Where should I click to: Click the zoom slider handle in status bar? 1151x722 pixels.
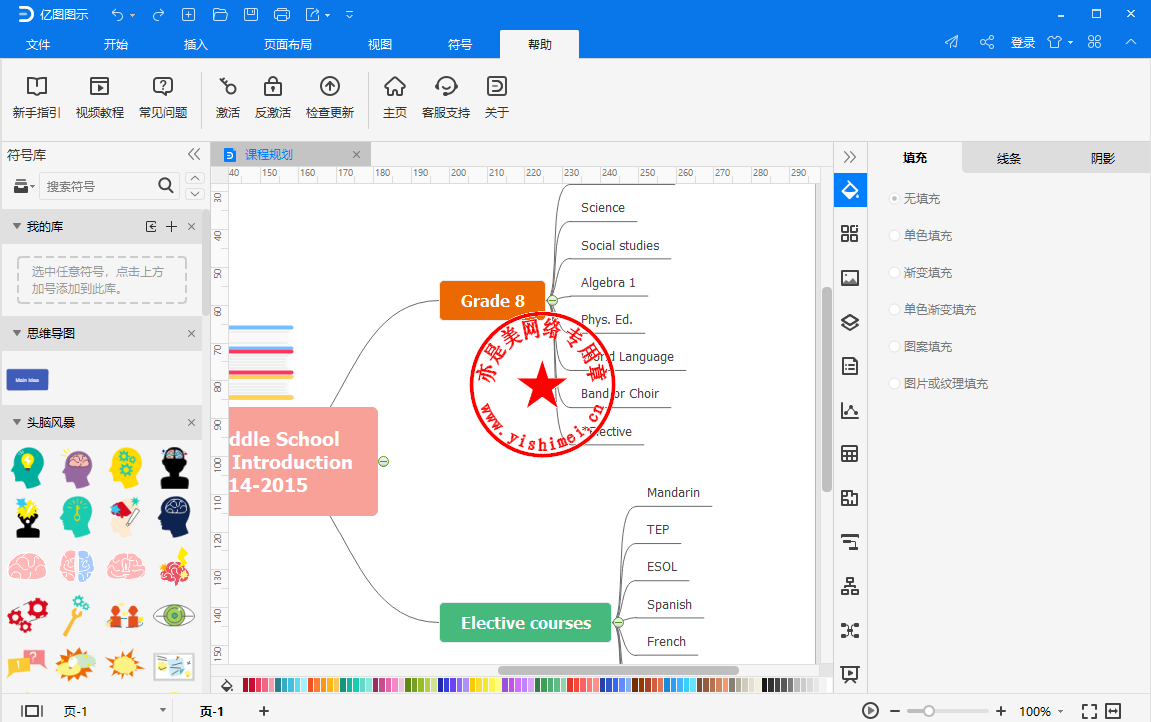coord(929,711)
